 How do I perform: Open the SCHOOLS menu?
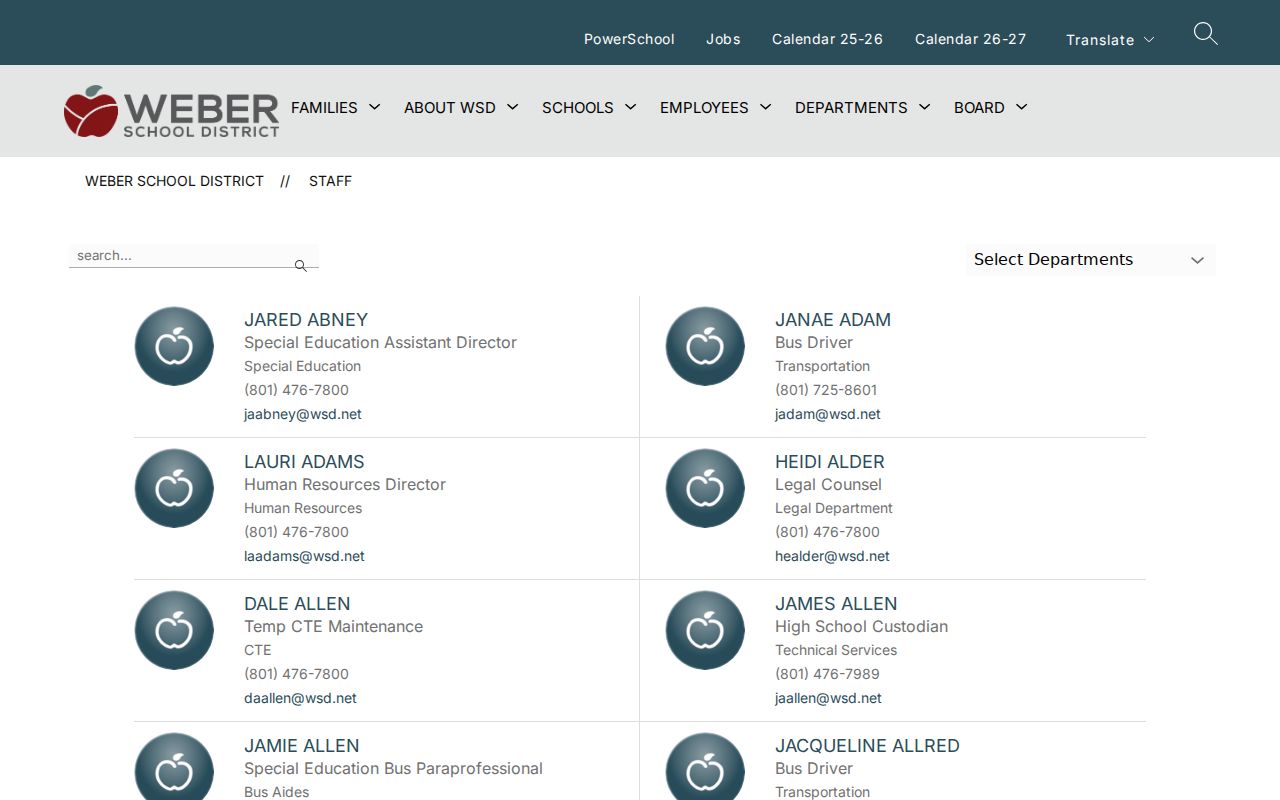pos(578,108)
